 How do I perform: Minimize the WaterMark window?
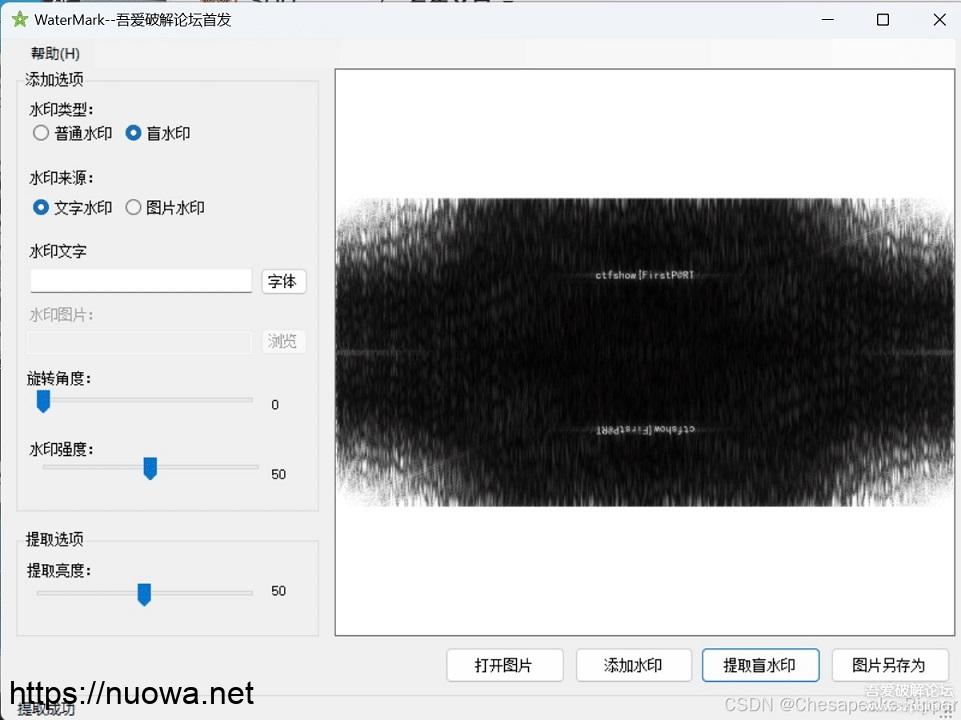(x=826, y=20)
